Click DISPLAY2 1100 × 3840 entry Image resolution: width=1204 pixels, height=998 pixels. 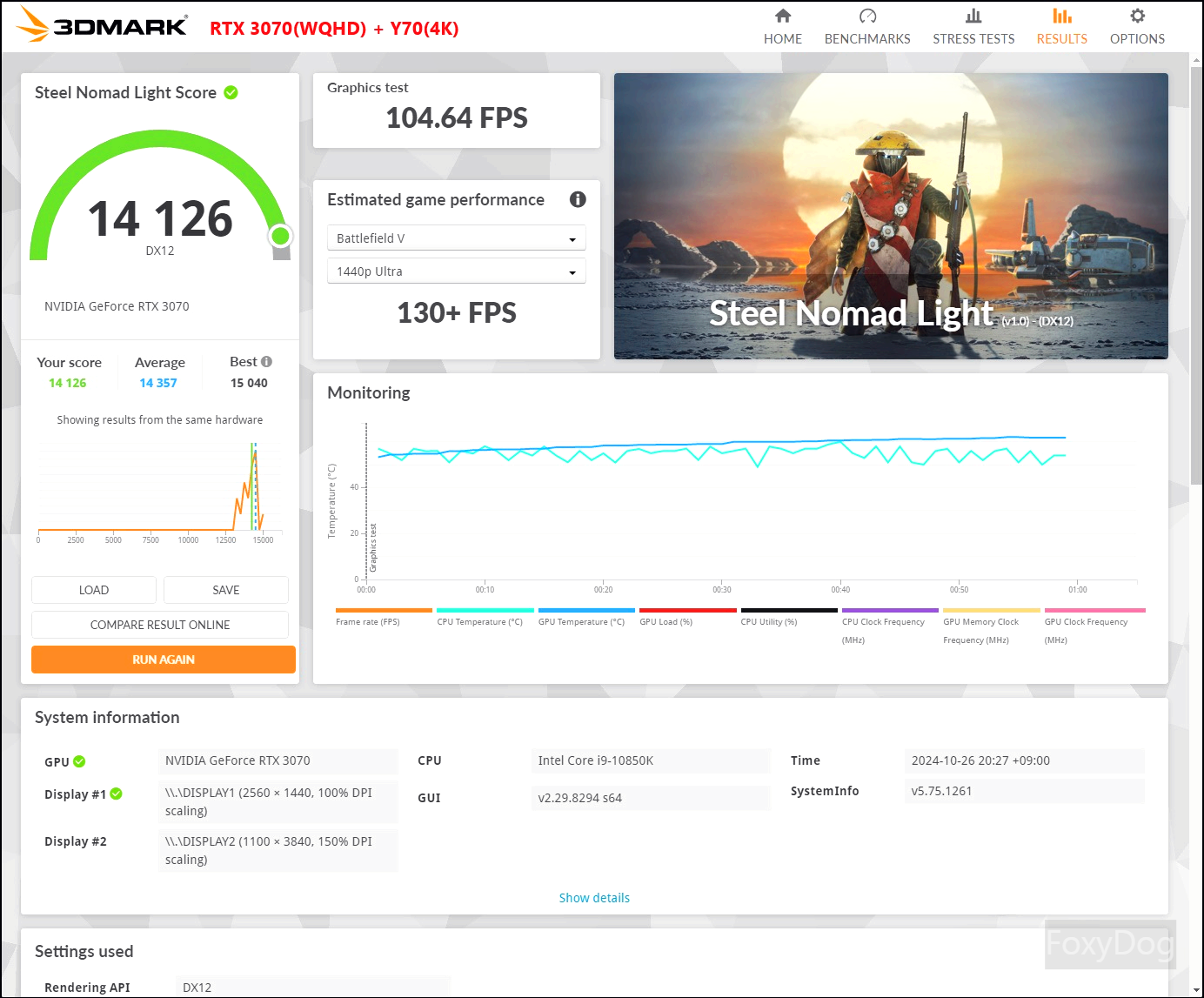[x=278, y=850]
